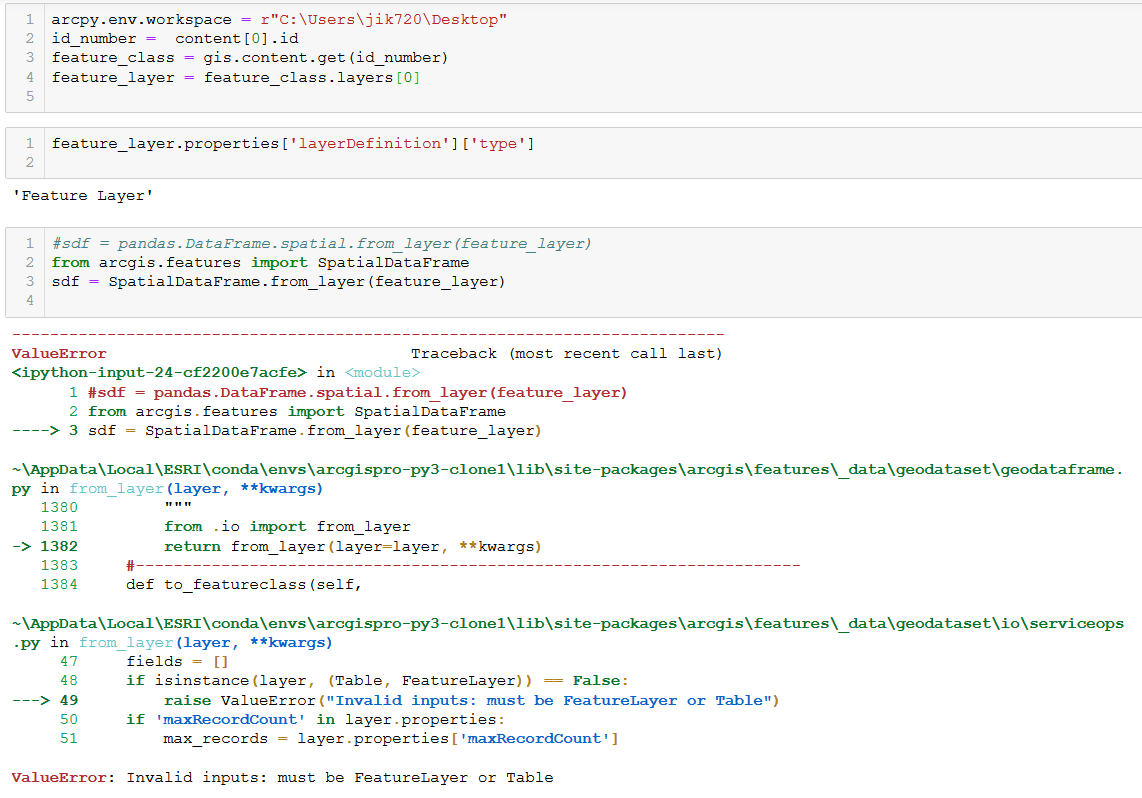This screenshot has height=798, width=1142.
Task: Click the arcpy.env.workspace line in first cell
Action: [x=279, y=20]
